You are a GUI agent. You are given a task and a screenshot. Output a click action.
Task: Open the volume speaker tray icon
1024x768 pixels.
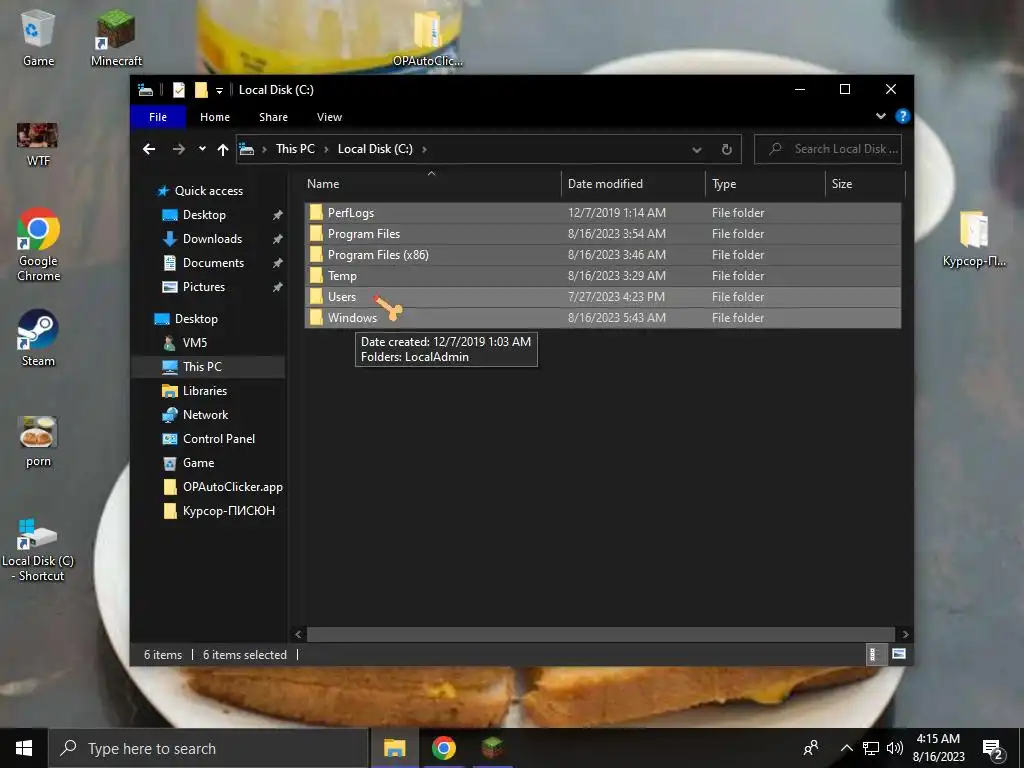895,748
